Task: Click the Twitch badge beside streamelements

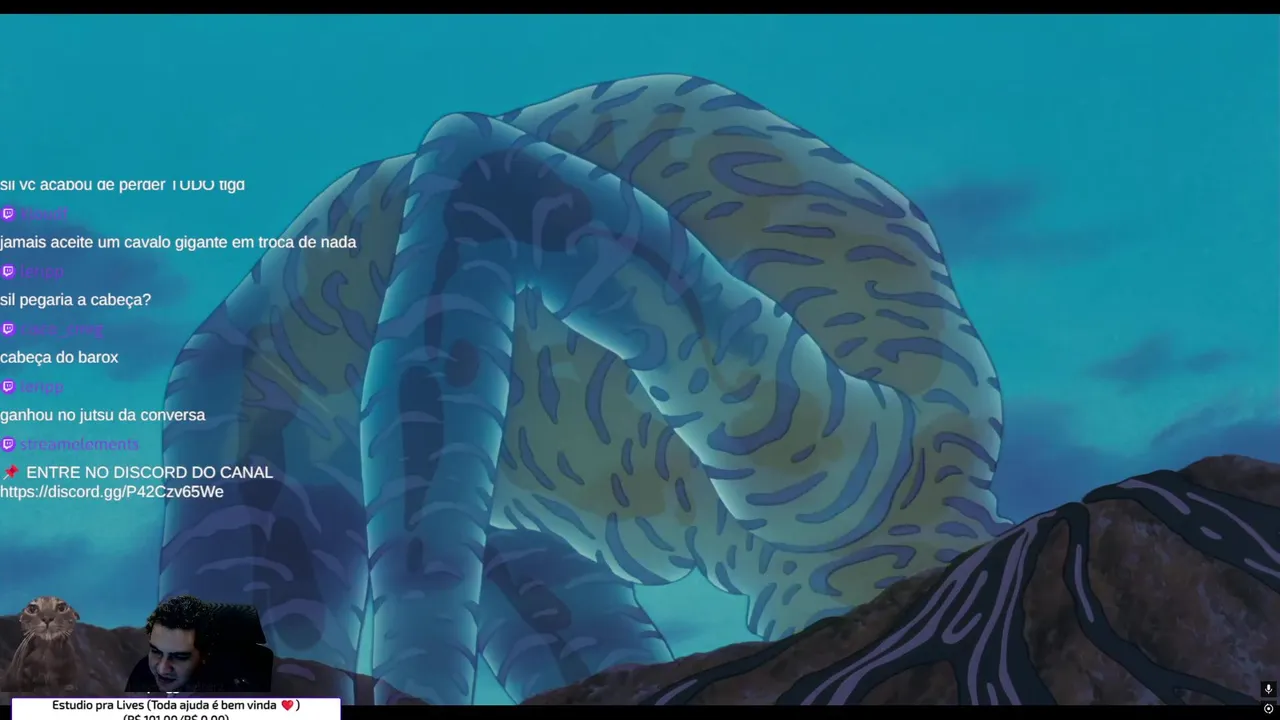Action: (8, 444)
